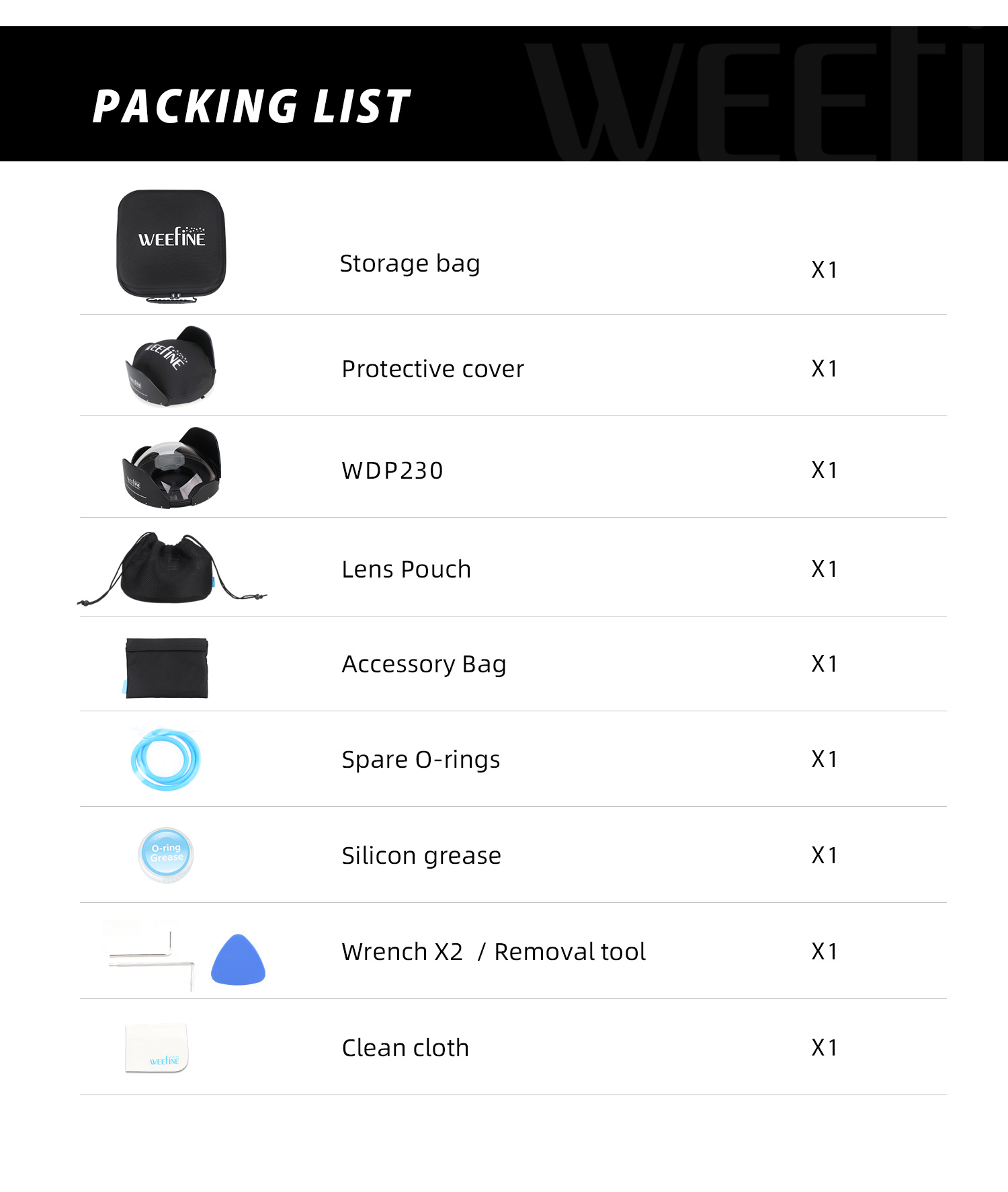Viewport: 1008px width, 1192px height.
Task: Select the white clean cloth image
Action: click(157, 1047)
